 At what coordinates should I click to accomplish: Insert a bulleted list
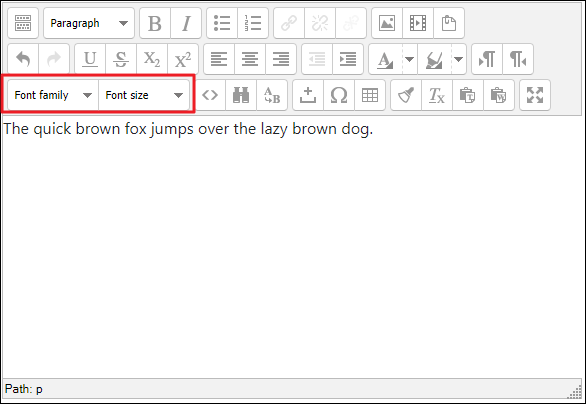click(x=222, y=23)
